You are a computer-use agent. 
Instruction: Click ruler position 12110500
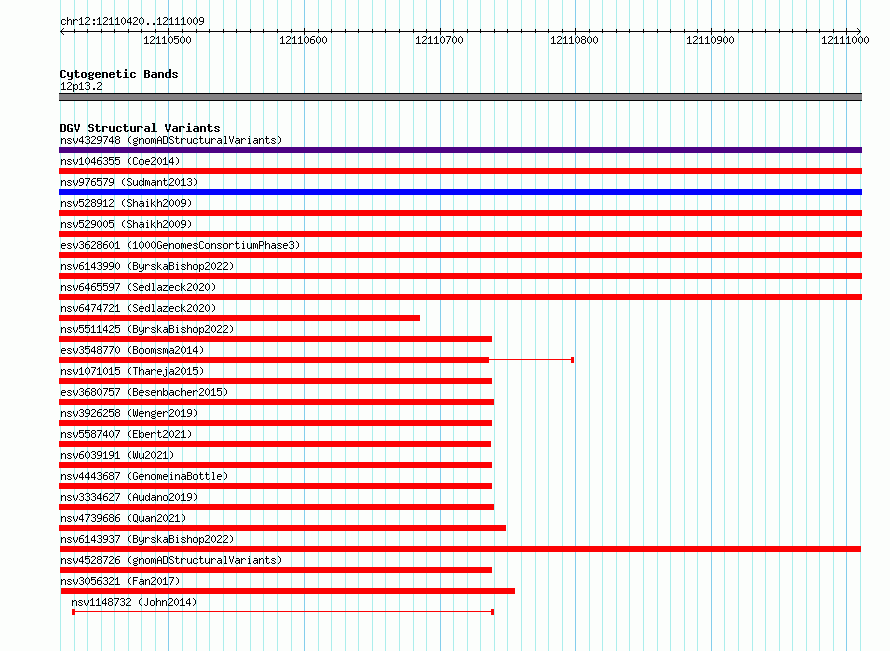[167, 40]
